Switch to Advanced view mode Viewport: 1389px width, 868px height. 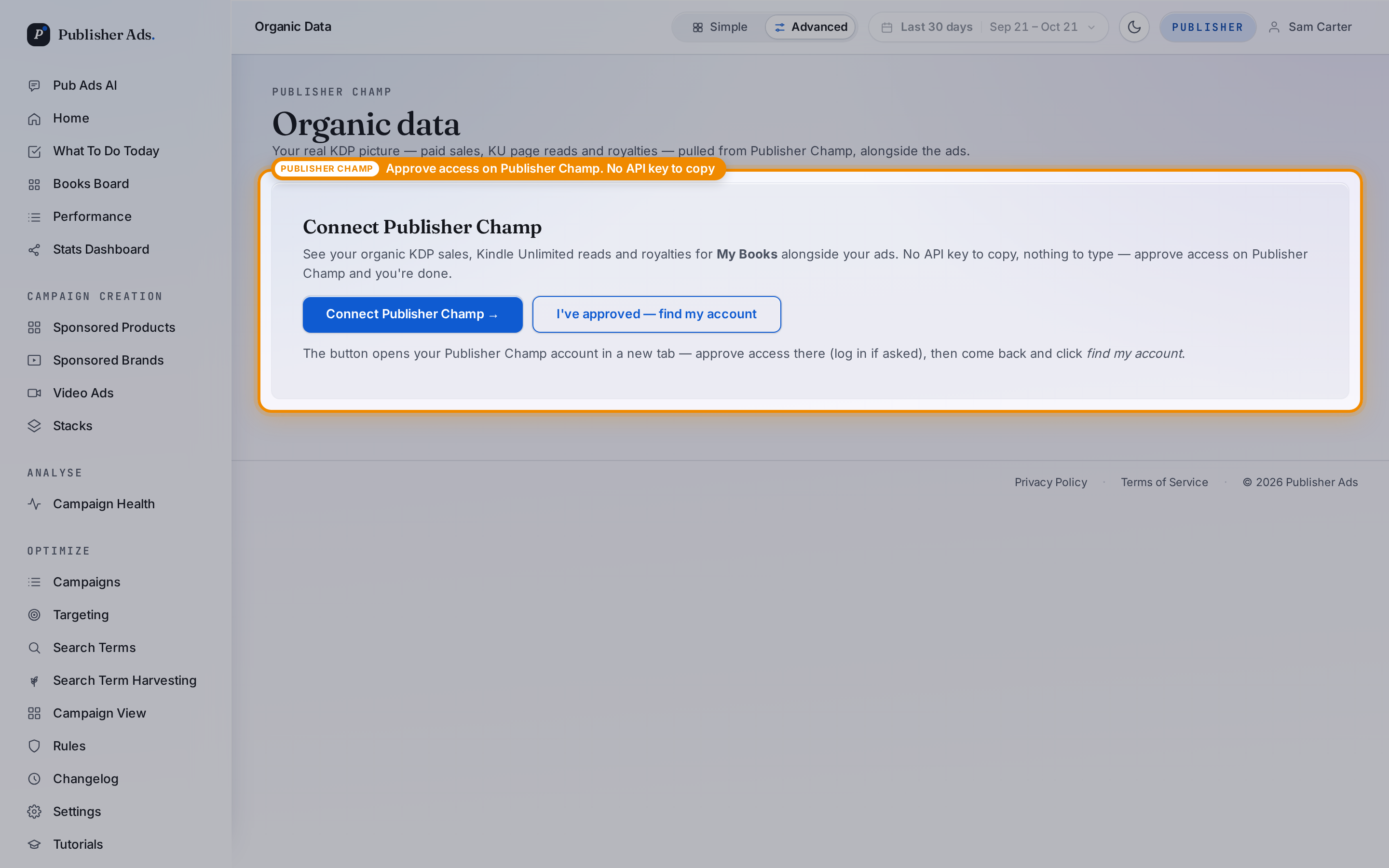tap(810, 27)
